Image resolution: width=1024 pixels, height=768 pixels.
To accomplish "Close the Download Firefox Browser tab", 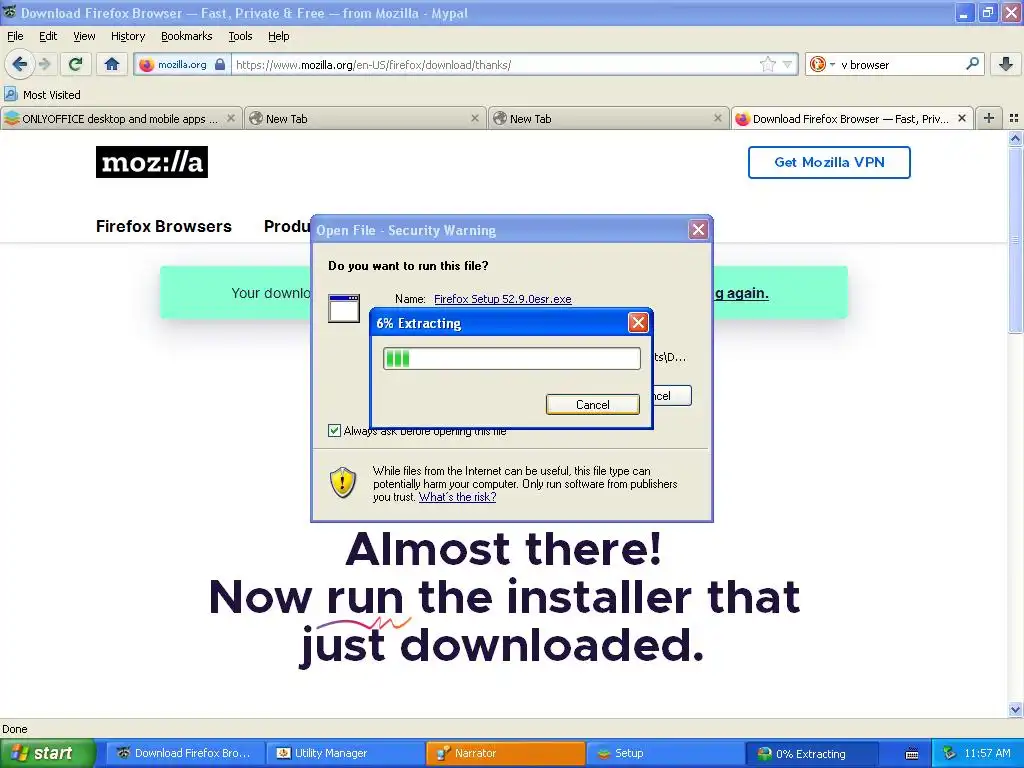I will click(x=962, y=118).
